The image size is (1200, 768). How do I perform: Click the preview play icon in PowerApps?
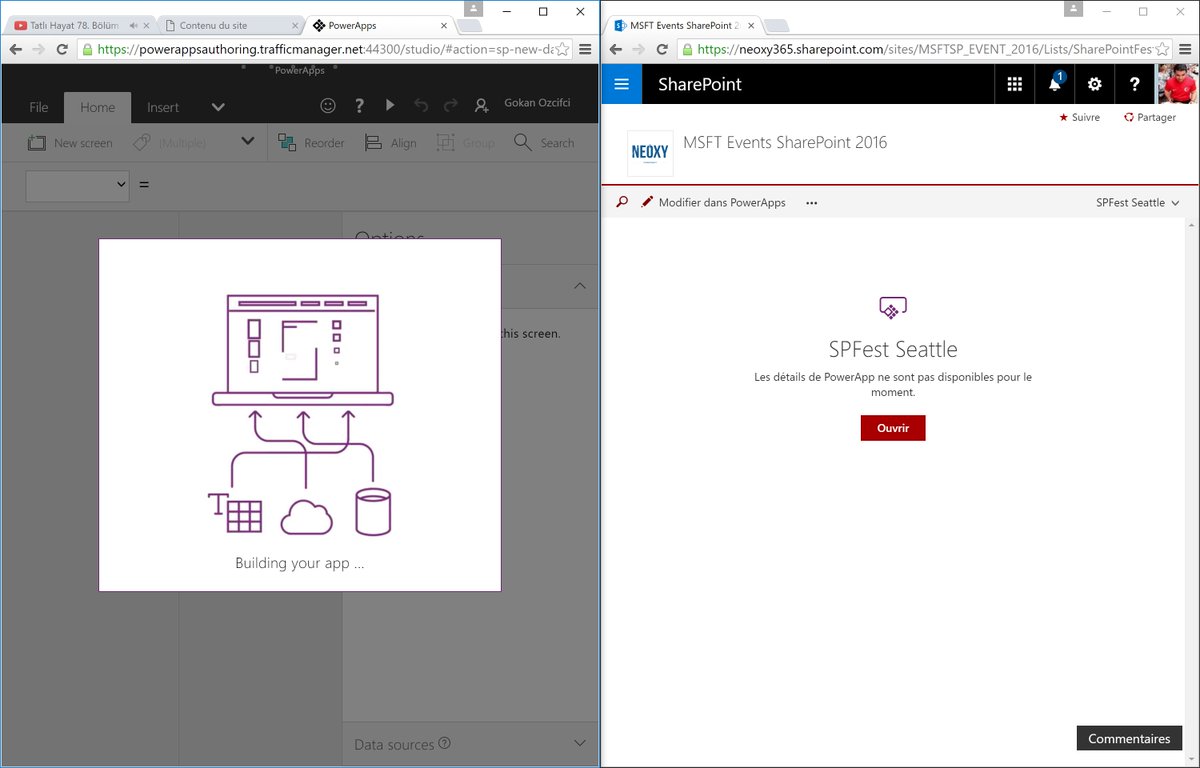pyautogui.click(x=390, y=105)
